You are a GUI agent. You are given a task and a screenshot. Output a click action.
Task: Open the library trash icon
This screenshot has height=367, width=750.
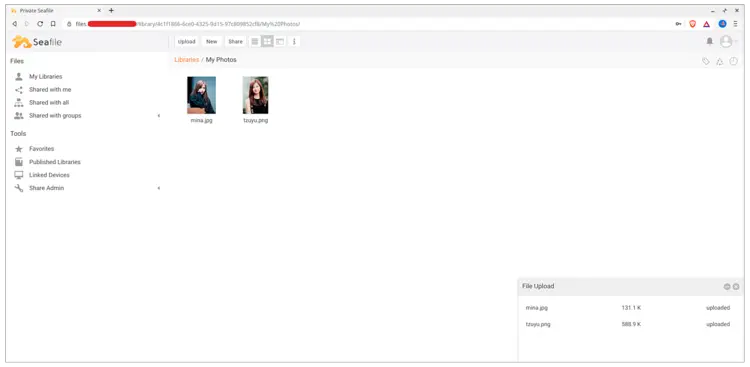click(719, 61)
